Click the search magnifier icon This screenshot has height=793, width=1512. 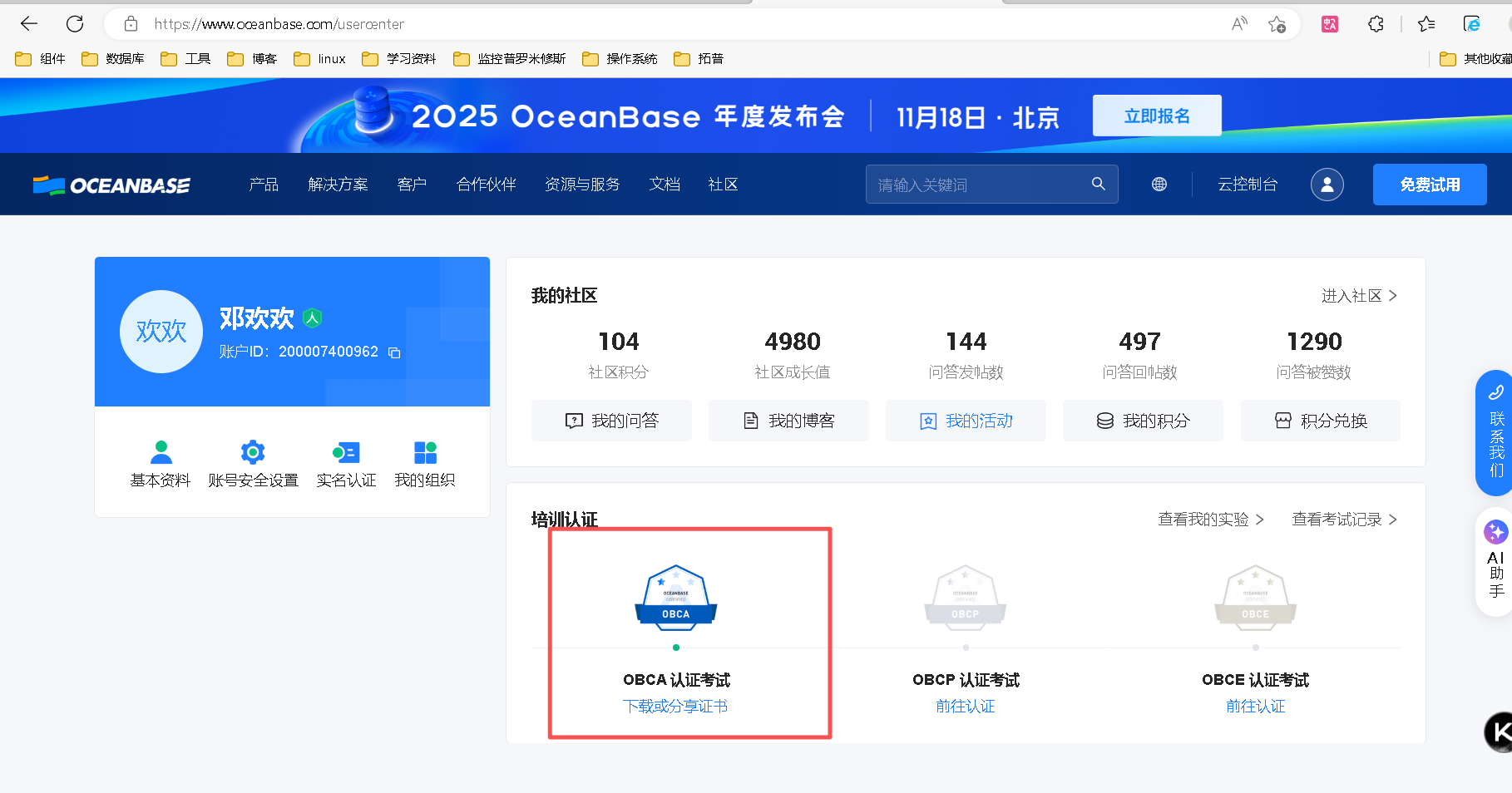[1098, 184]
